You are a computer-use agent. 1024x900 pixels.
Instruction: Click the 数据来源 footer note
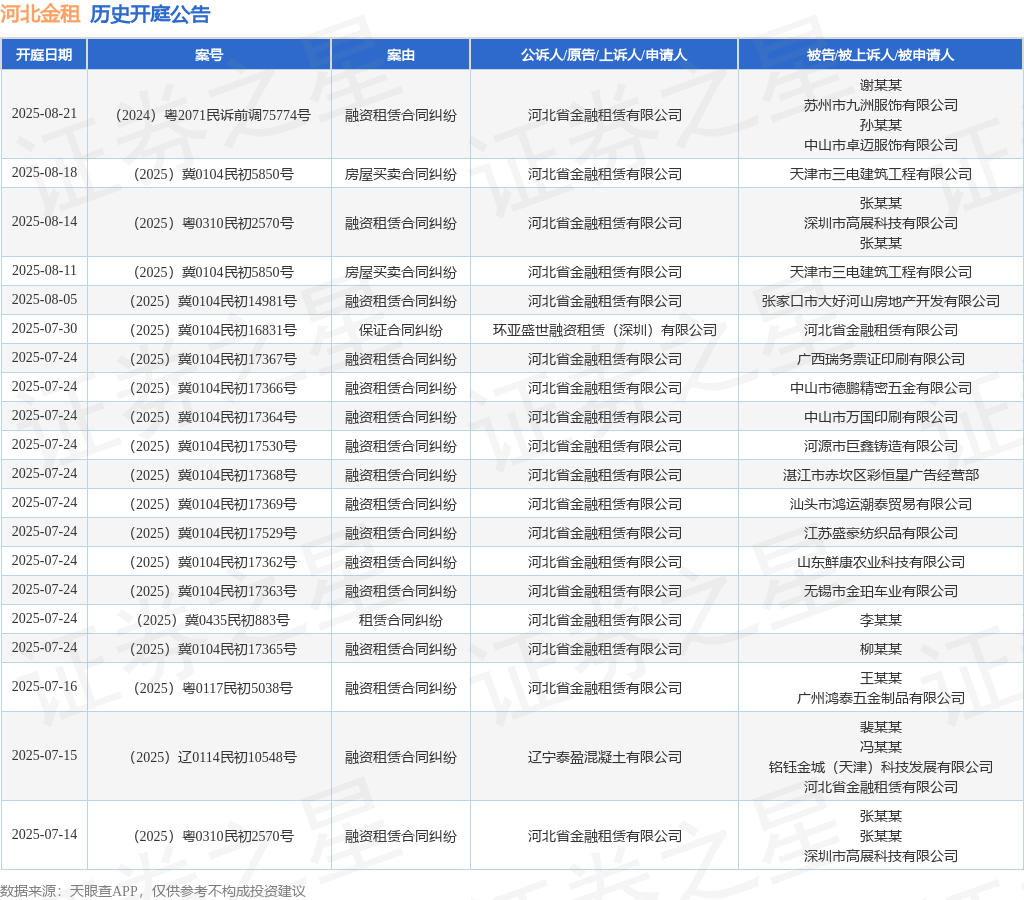[153, 891]
